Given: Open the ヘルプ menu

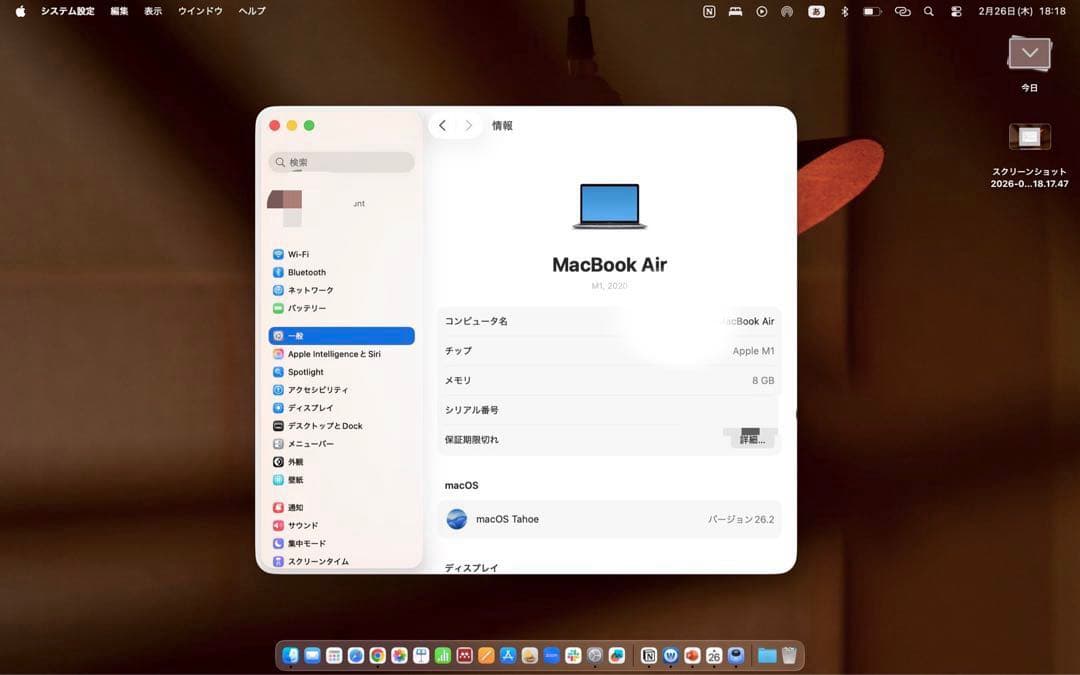Looking at the screenshot, I should point(251,11).
